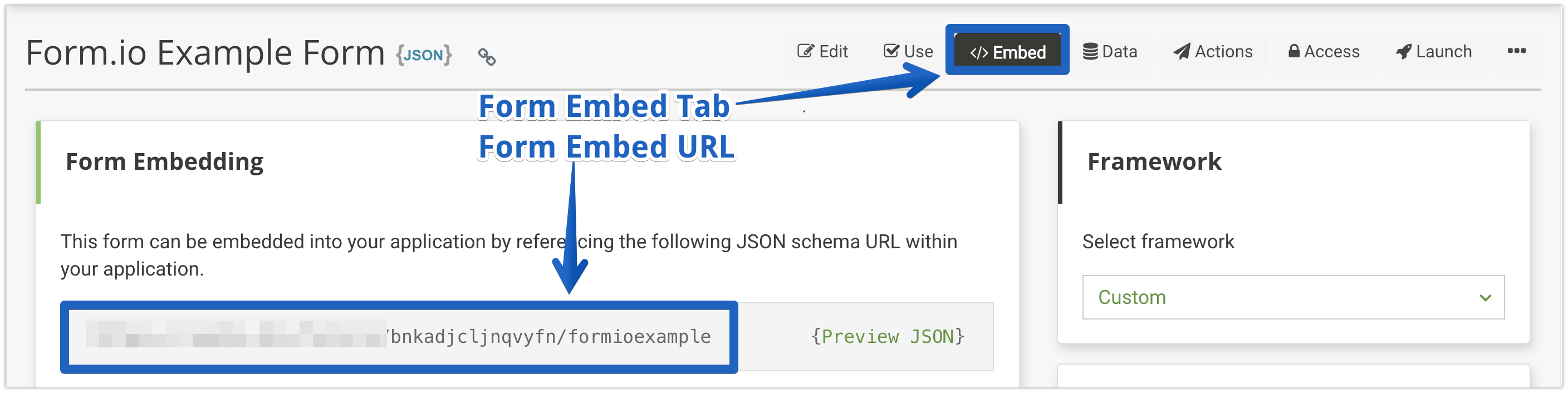This screenshot has width=1568, height=393.
Task: Open the Custom framework dropdown
Action: 1292,297
